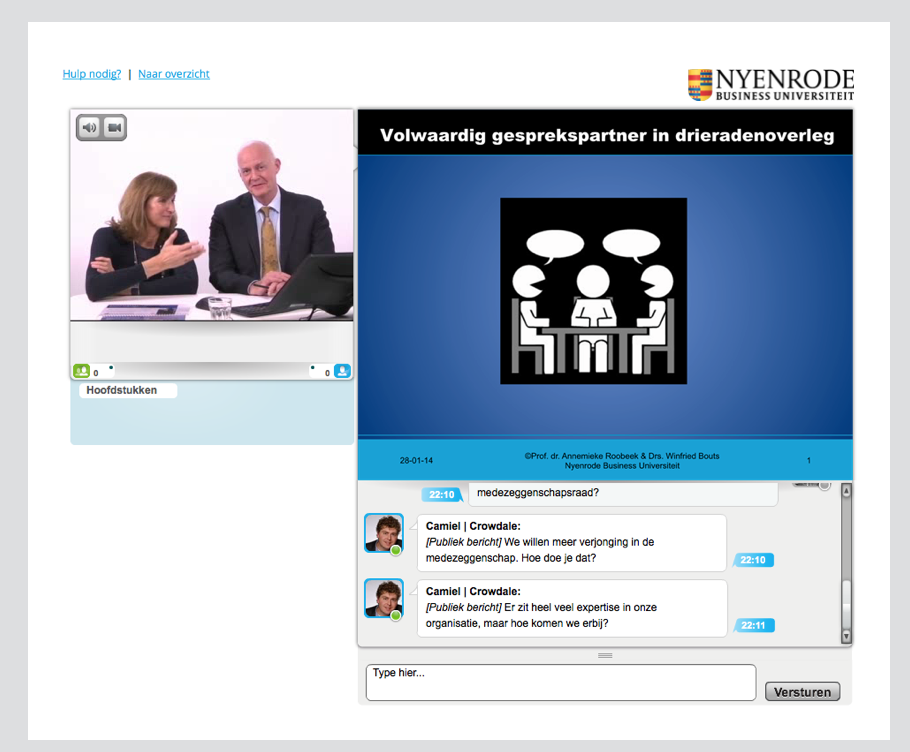Open the Hulp nodig? link

click(x=92, y=74)
